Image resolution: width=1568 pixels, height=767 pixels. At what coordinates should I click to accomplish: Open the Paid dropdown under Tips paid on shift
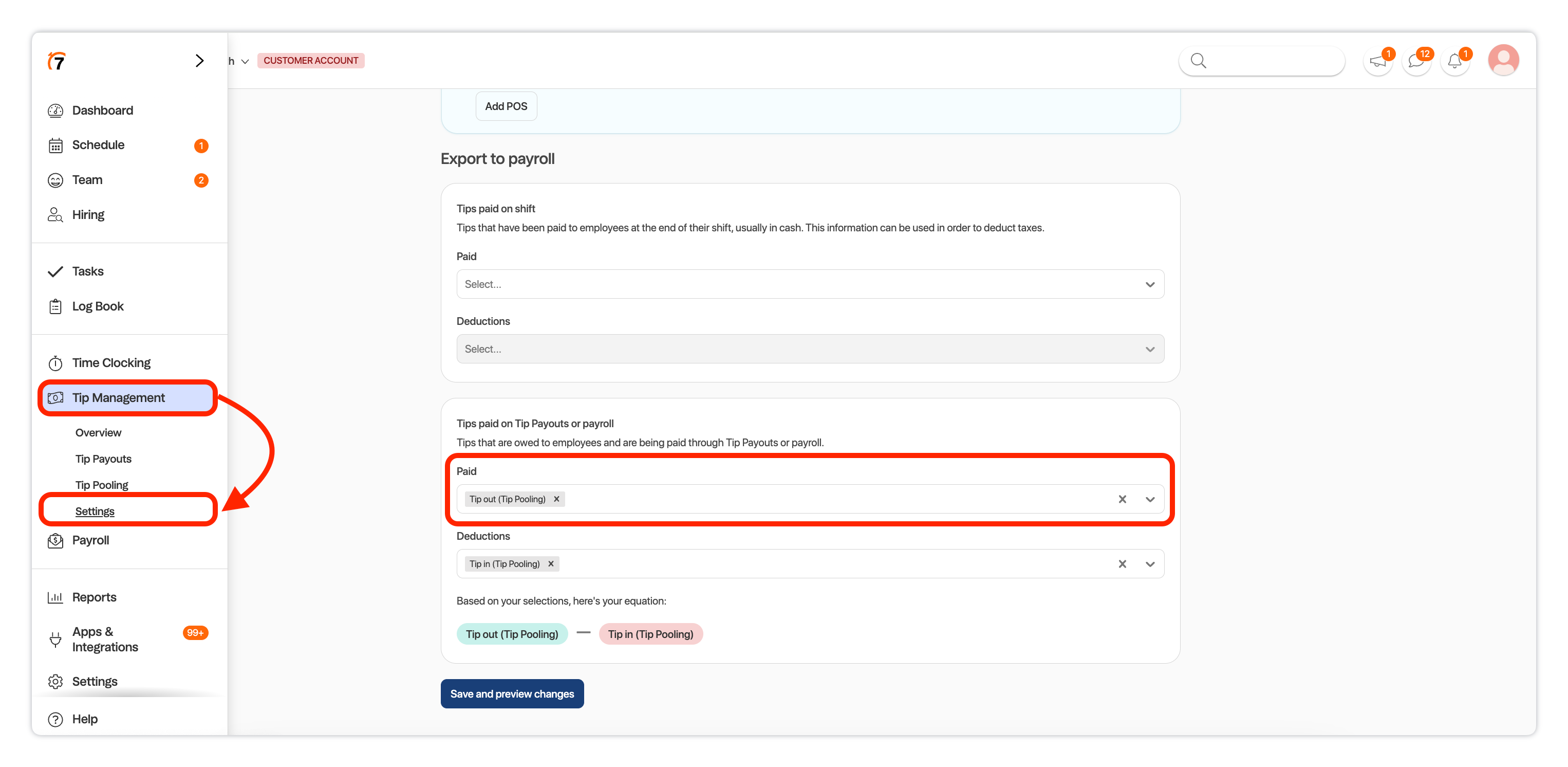click(x=810, y=284)
